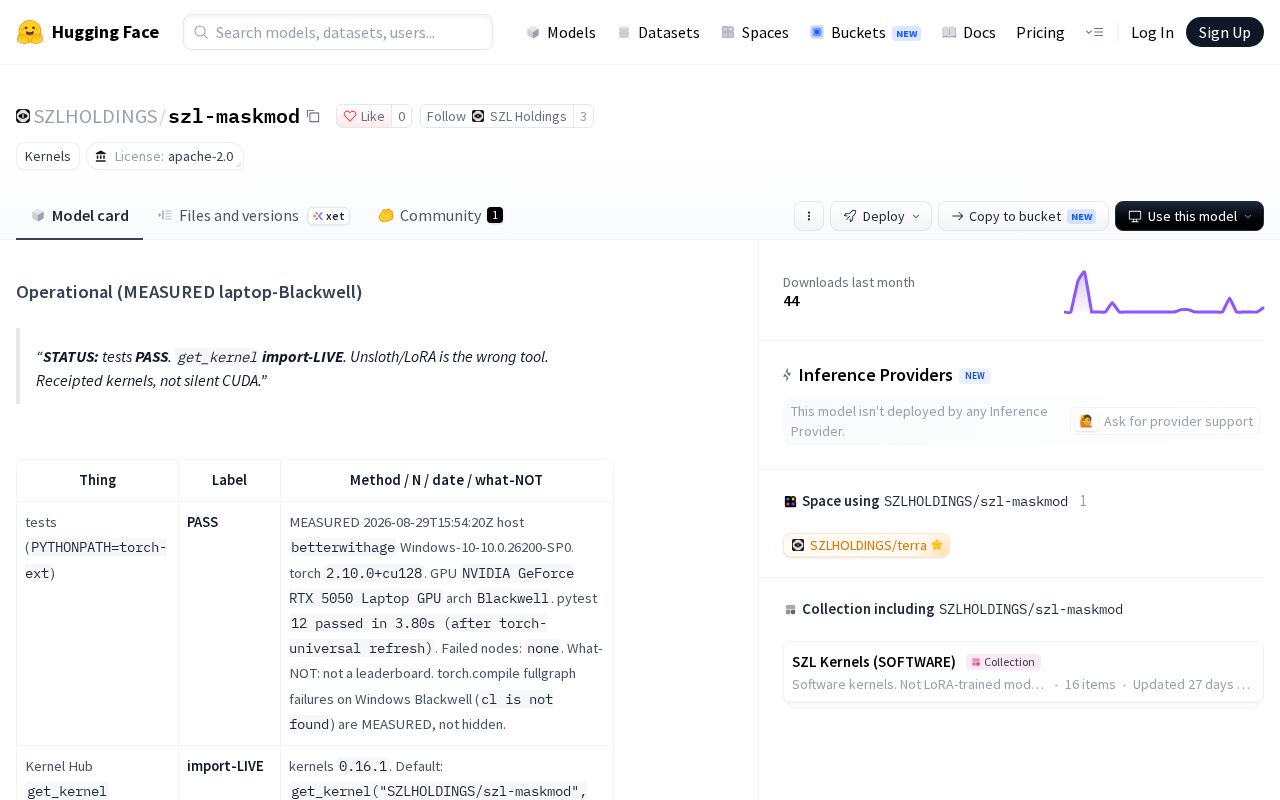The width and height of the screenshot is (1280, 800).
Task: Ask for provider support
Action: click(x=1165, y=421)
